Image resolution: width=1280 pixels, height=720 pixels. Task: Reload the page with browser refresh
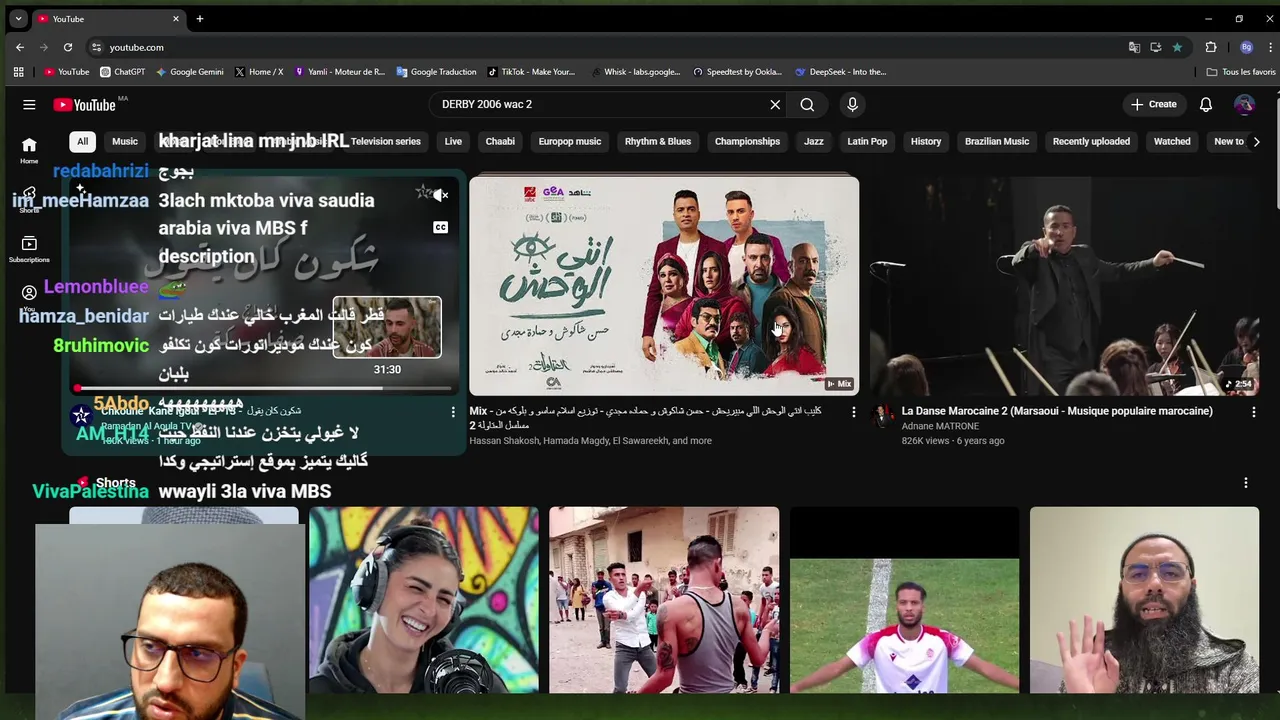click(x=68, y=47)
